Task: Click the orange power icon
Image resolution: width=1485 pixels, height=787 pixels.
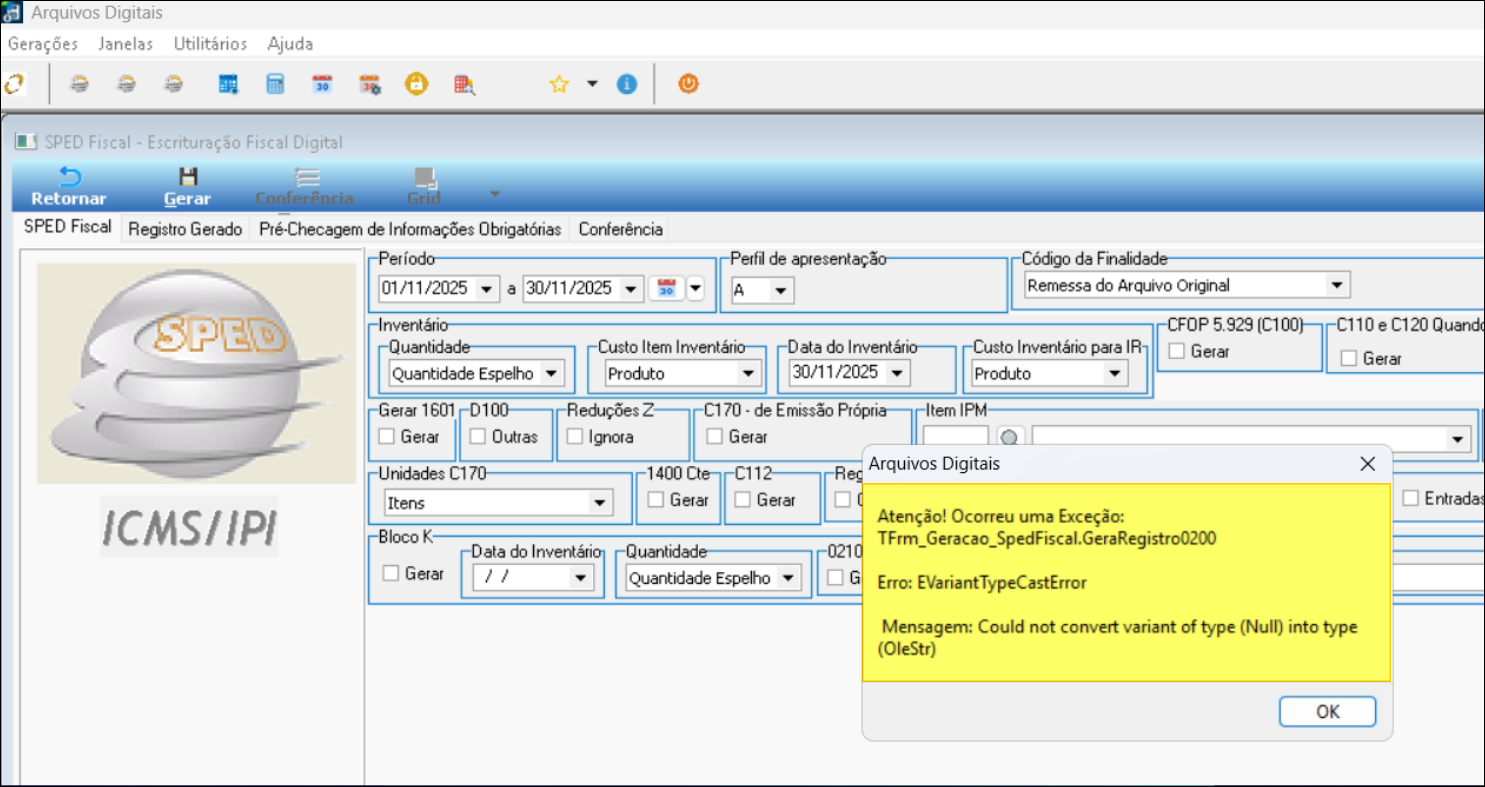Action: 688,85
